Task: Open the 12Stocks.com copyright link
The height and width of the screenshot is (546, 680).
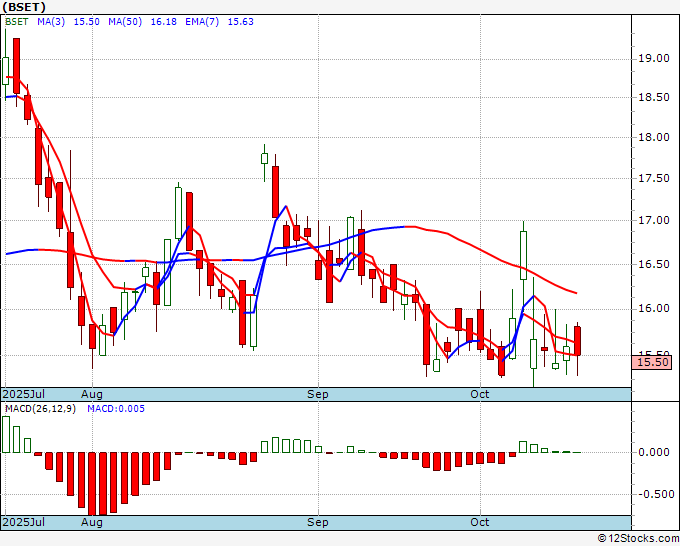Action: click(x=638, y=539)
